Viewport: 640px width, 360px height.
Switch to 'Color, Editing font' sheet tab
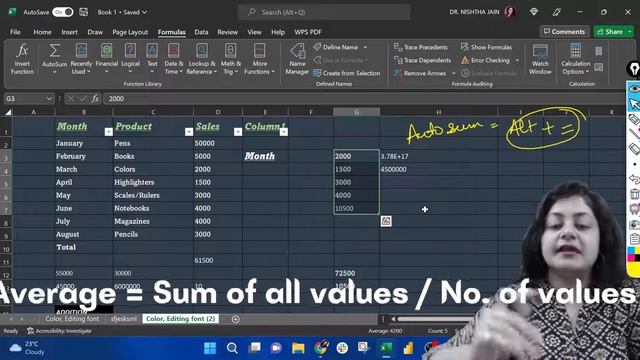point(72,319)
